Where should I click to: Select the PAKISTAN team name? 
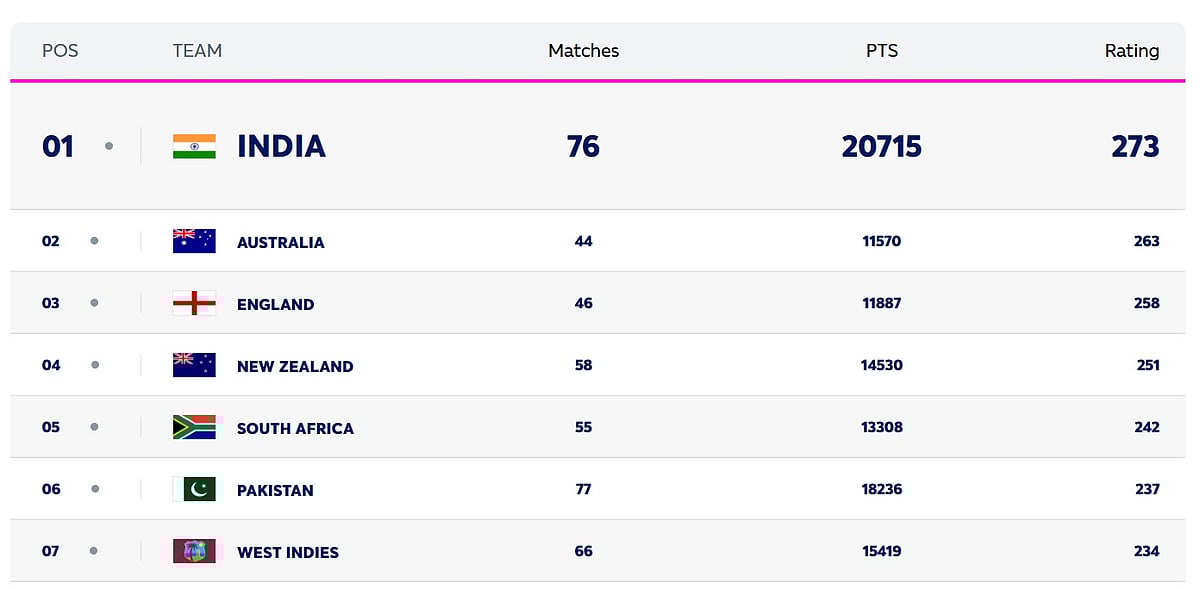point(275,490)
